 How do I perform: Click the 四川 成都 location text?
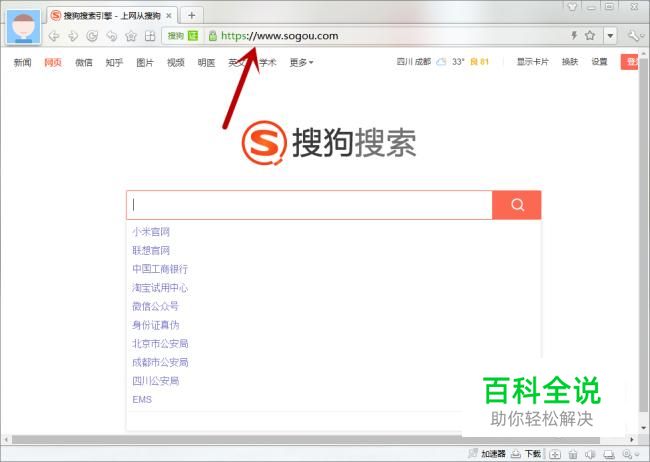(414, 62)
